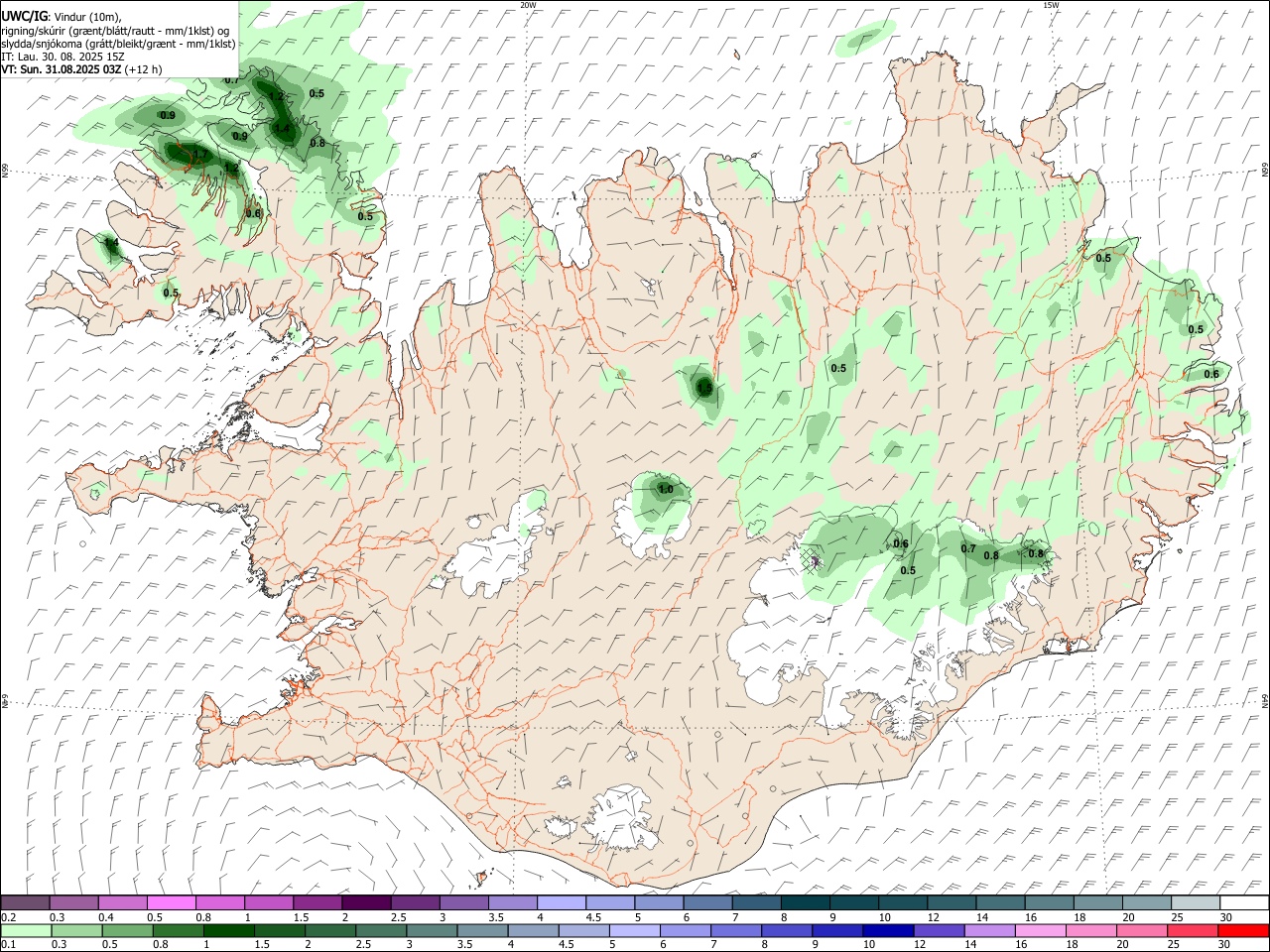Screen dimensions: 1270x952
Task: Pick the dark purple swatch between 2 and 2.5, upper legend
Action: click(x=366, y=902)
